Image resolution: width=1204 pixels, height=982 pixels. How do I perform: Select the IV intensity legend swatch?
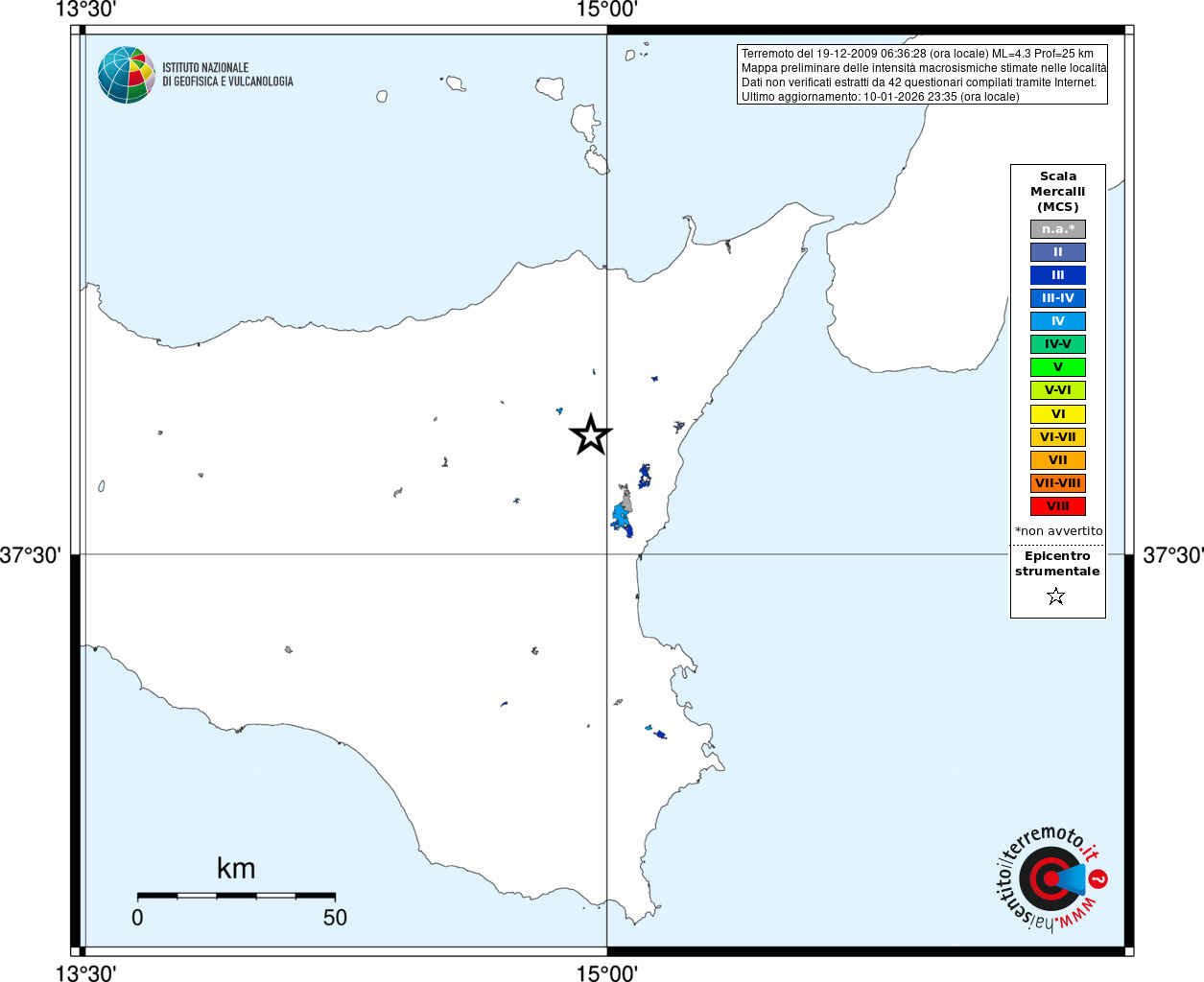point(1058,321)
